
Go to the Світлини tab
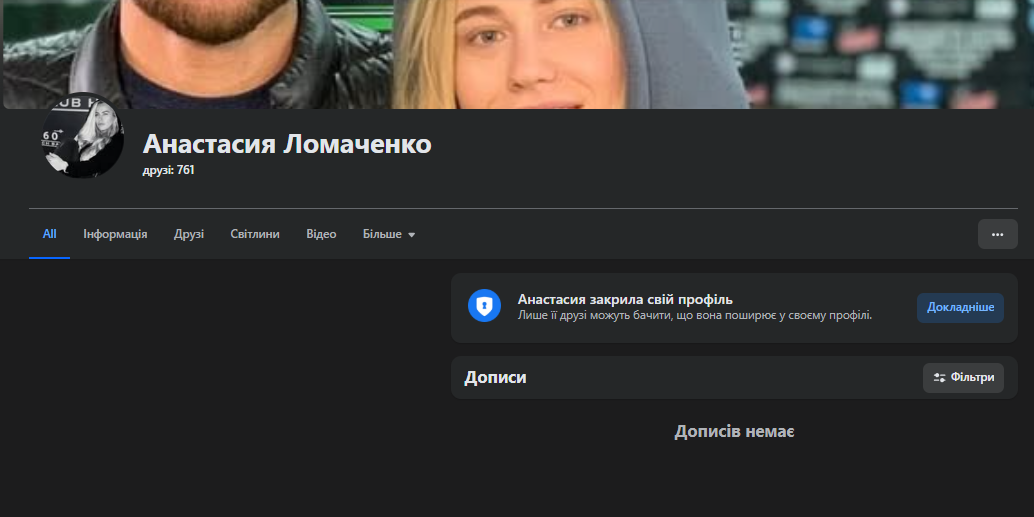pyautogui.click(x=255, y=234)
